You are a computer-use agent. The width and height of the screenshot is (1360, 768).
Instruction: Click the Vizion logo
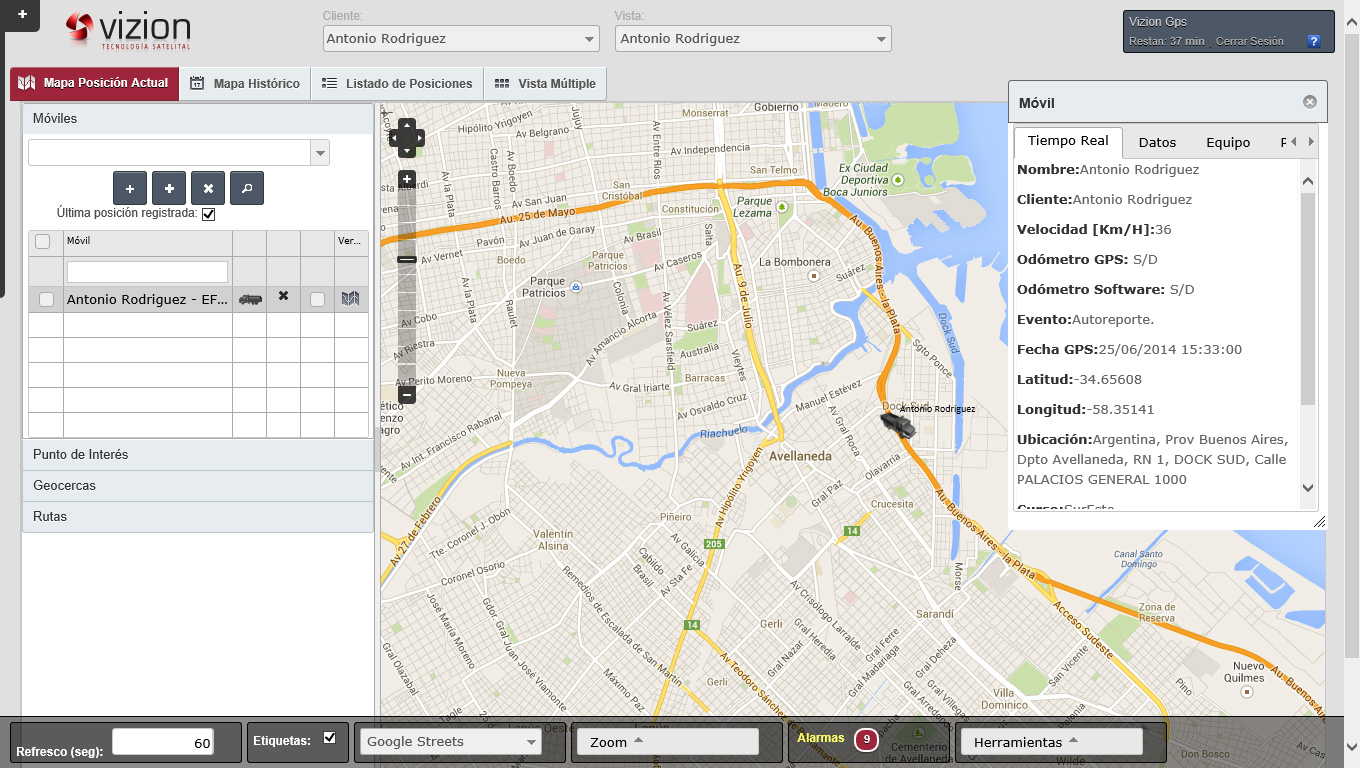click(128, 30)
